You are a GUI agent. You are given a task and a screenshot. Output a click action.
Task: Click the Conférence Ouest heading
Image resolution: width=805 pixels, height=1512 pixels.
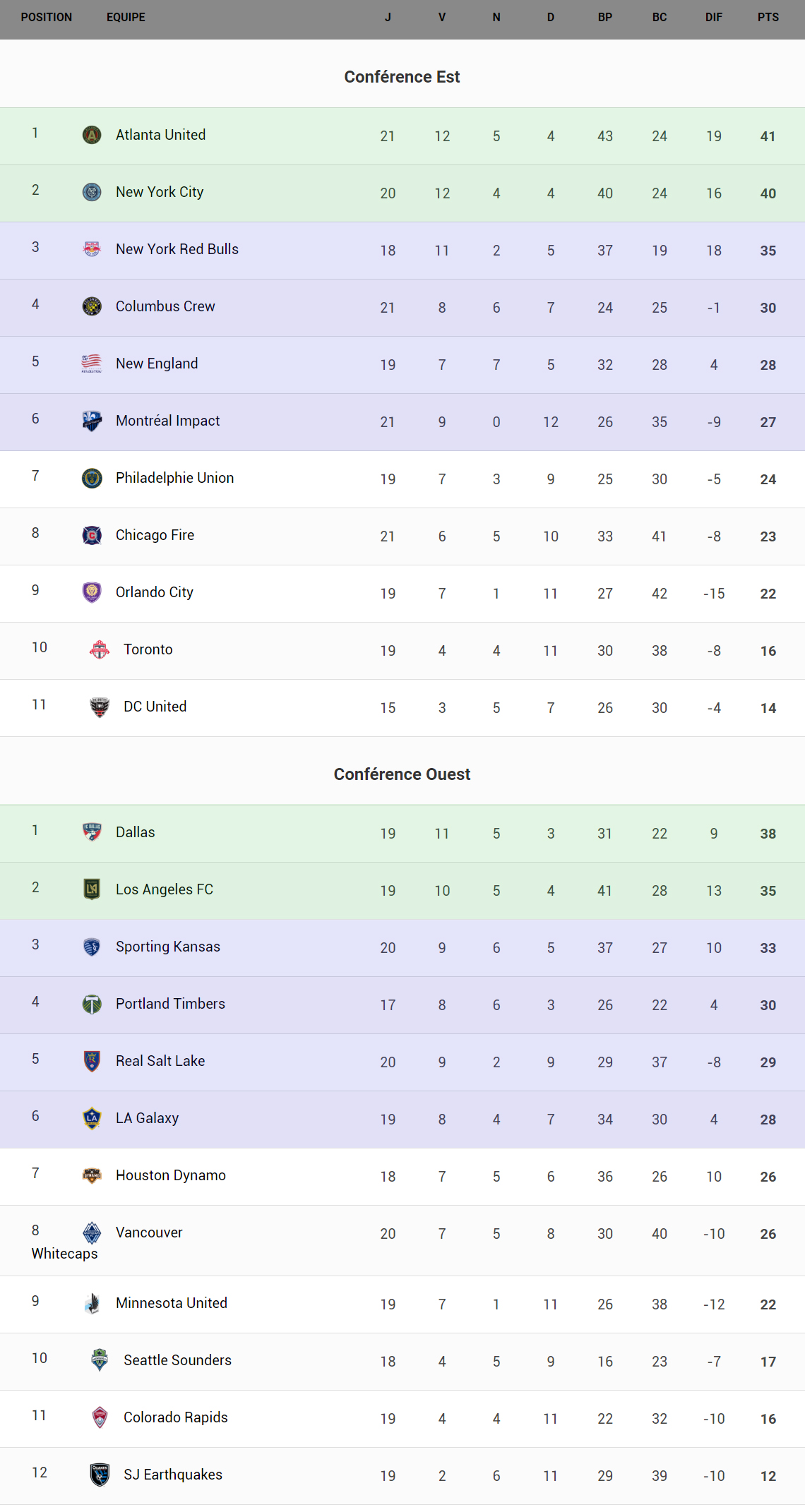coord(402,774)
